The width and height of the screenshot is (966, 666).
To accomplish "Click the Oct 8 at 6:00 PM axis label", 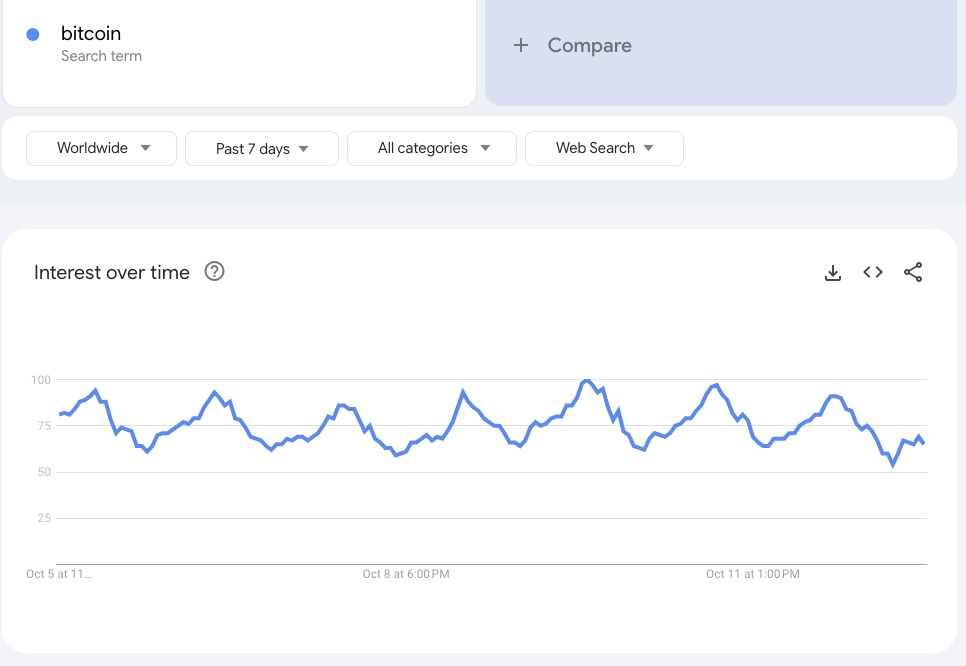I will [406, 574].
